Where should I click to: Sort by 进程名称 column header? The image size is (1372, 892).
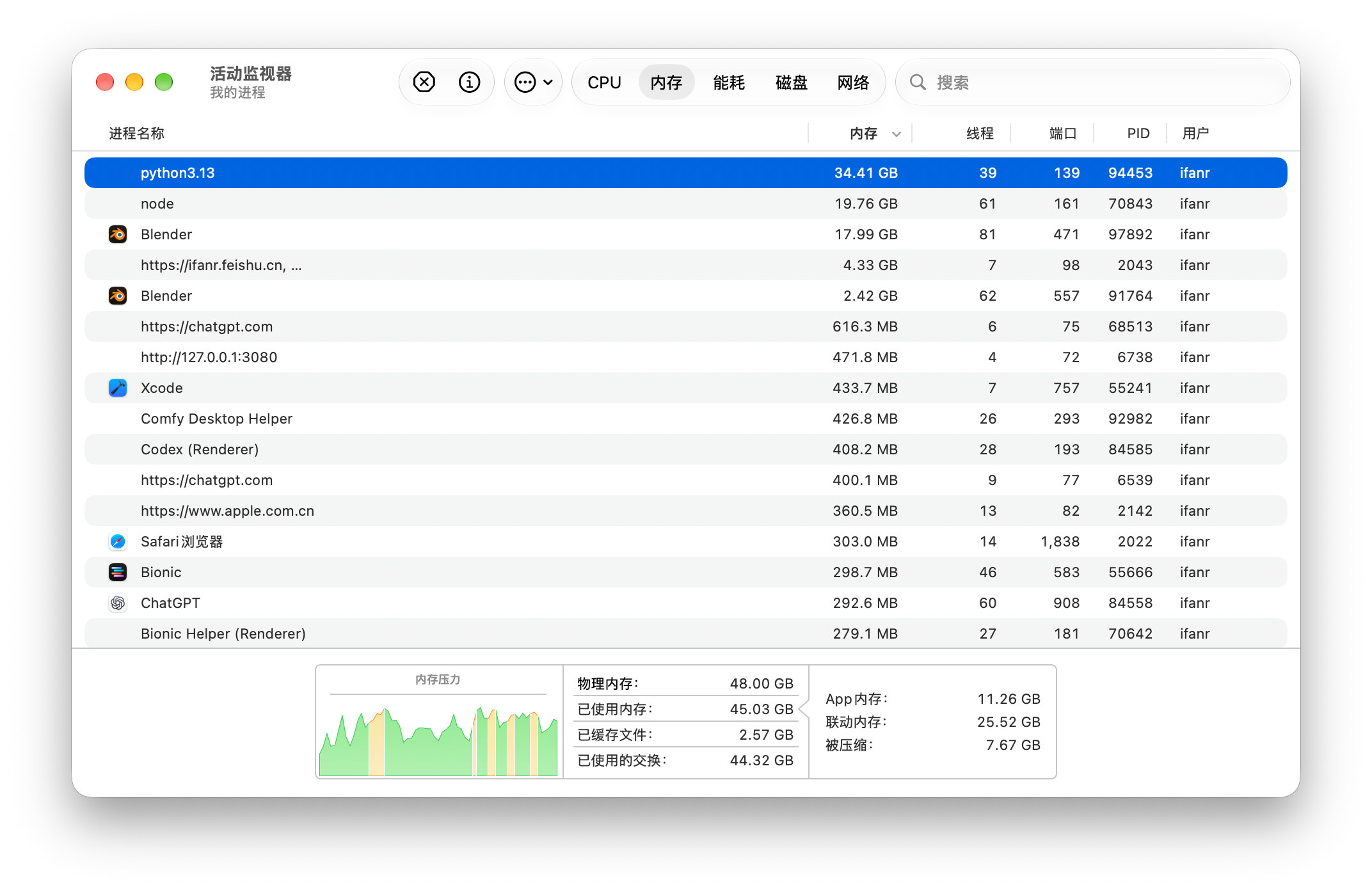(x=136, y=133)
